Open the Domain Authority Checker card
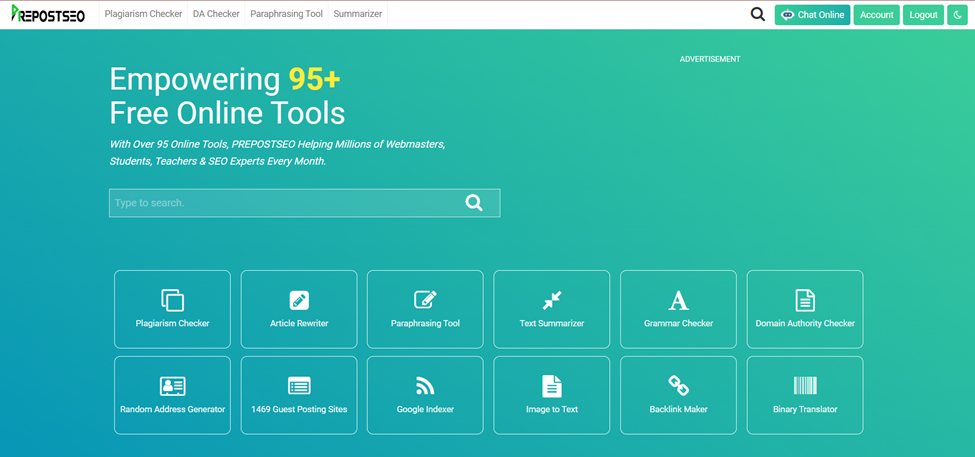 point(805,309)
